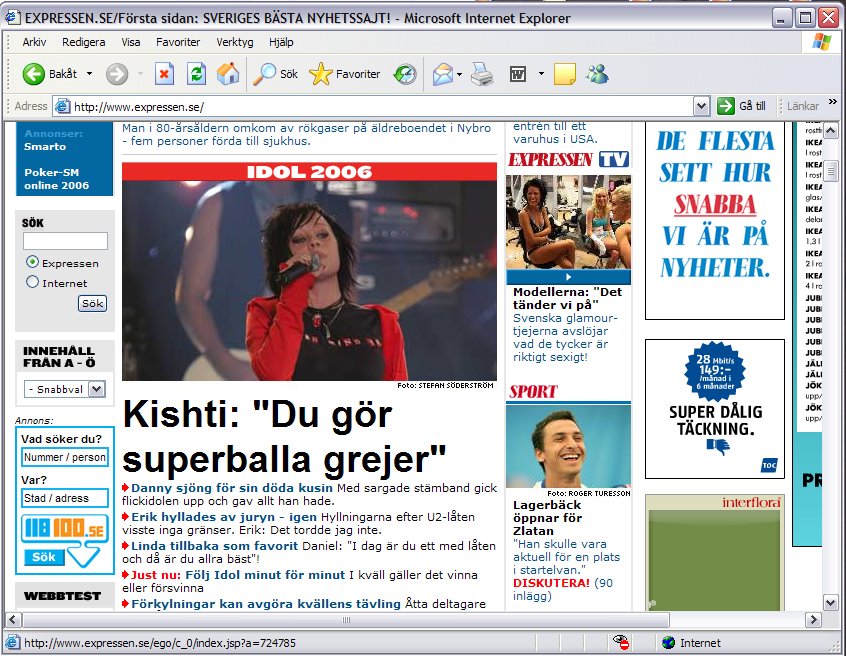Image resolution: width=846 pixels, height=656 pixels.
Task: Click the Zlatan photo under Sport
Action: (568, 447)
